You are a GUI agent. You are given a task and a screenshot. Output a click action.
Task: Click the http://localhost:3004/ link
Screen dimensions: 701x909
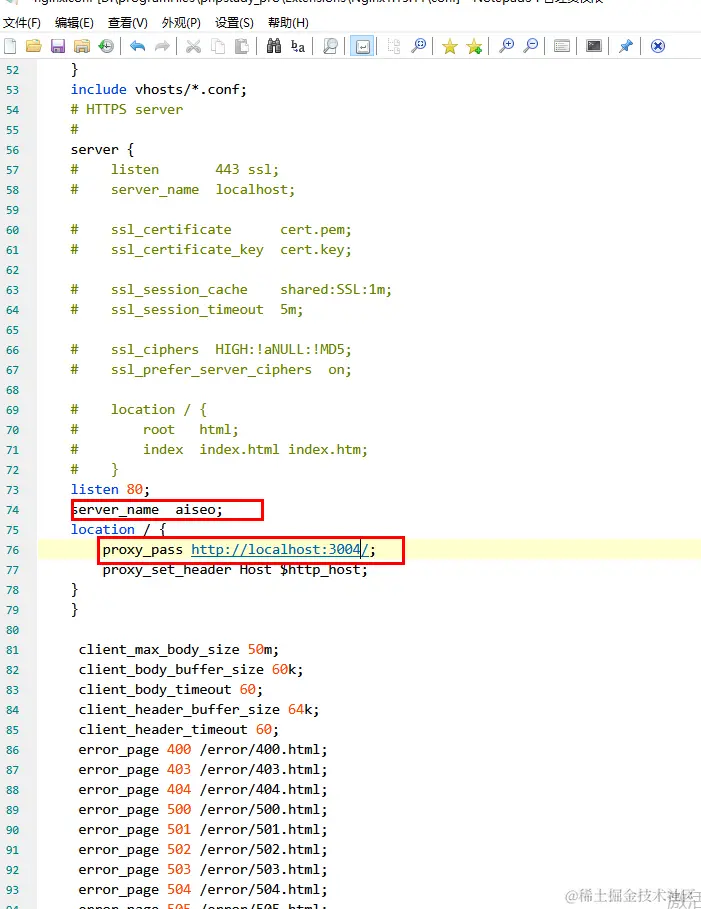pyautogui.click(x=279, y=549)
